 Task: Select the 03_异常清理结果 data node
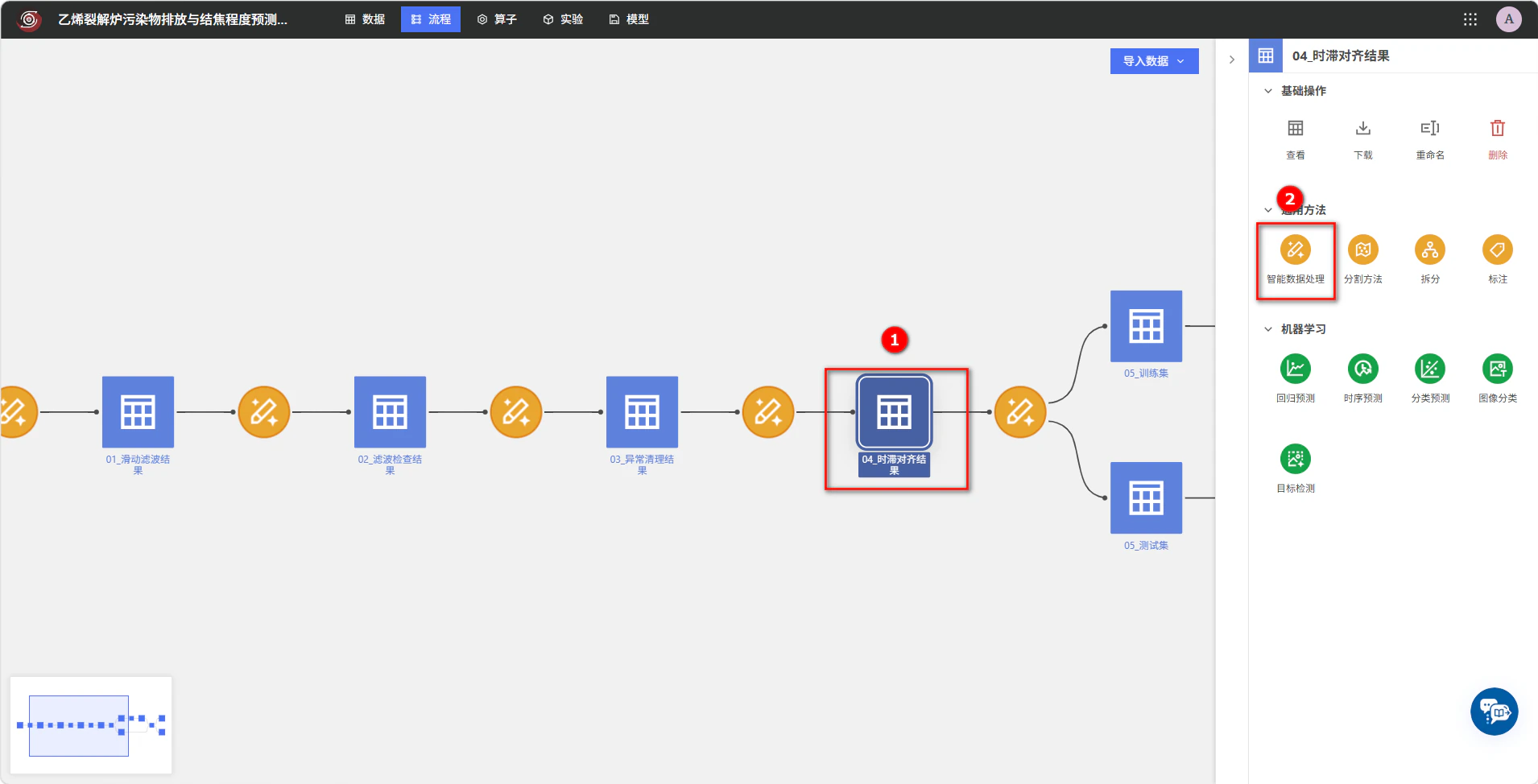click(642, 412)
